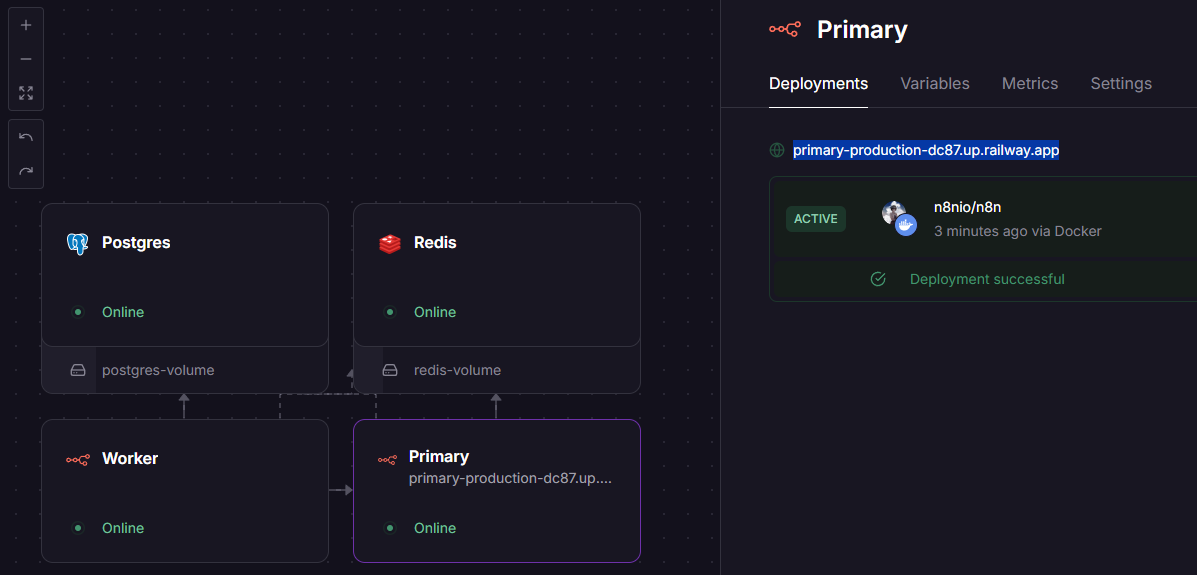Screen dimensions: 1197x575
Task: Undo the last canvas change
Action: pyautogui.click(x=26, y=137)
